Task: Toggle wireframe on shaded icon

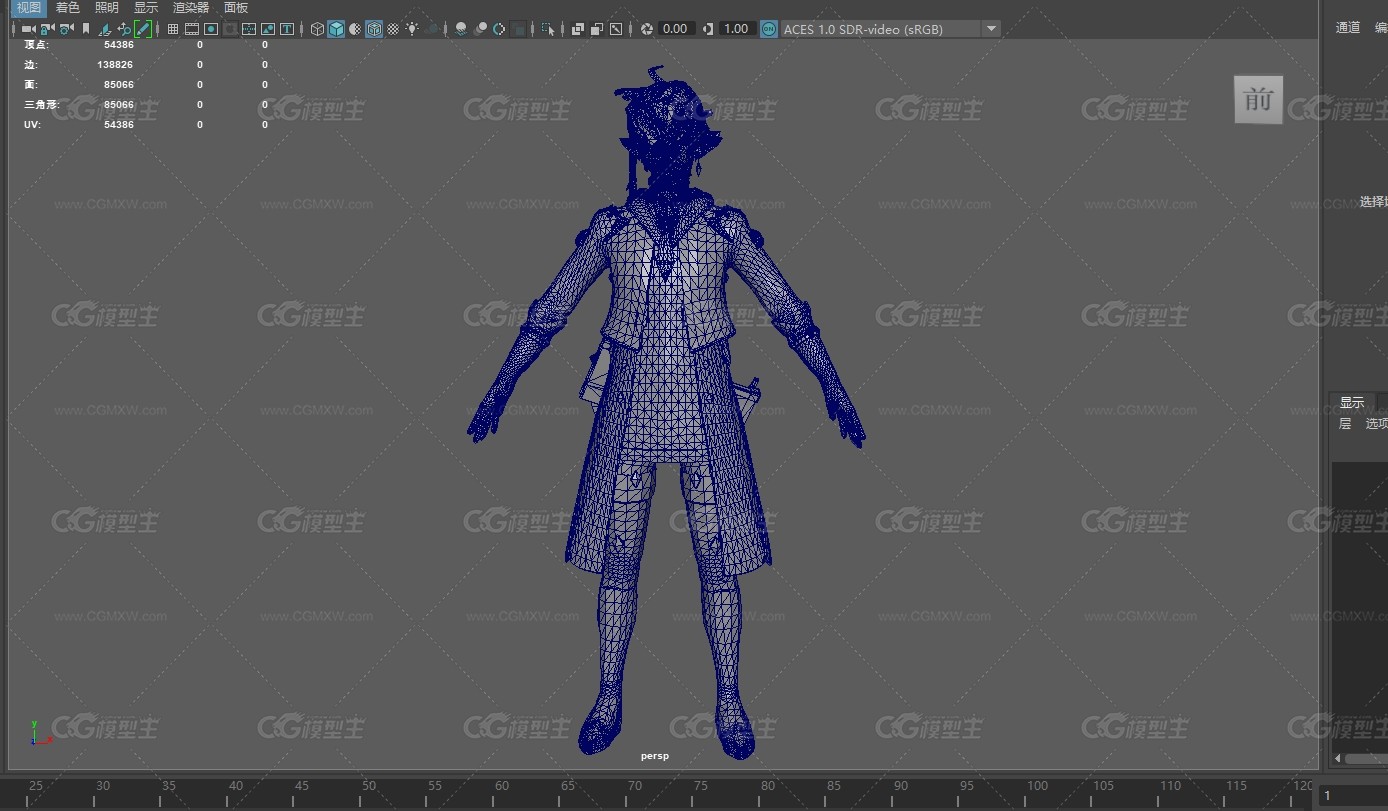Action: pyautogui.click(x=374, y=29)
